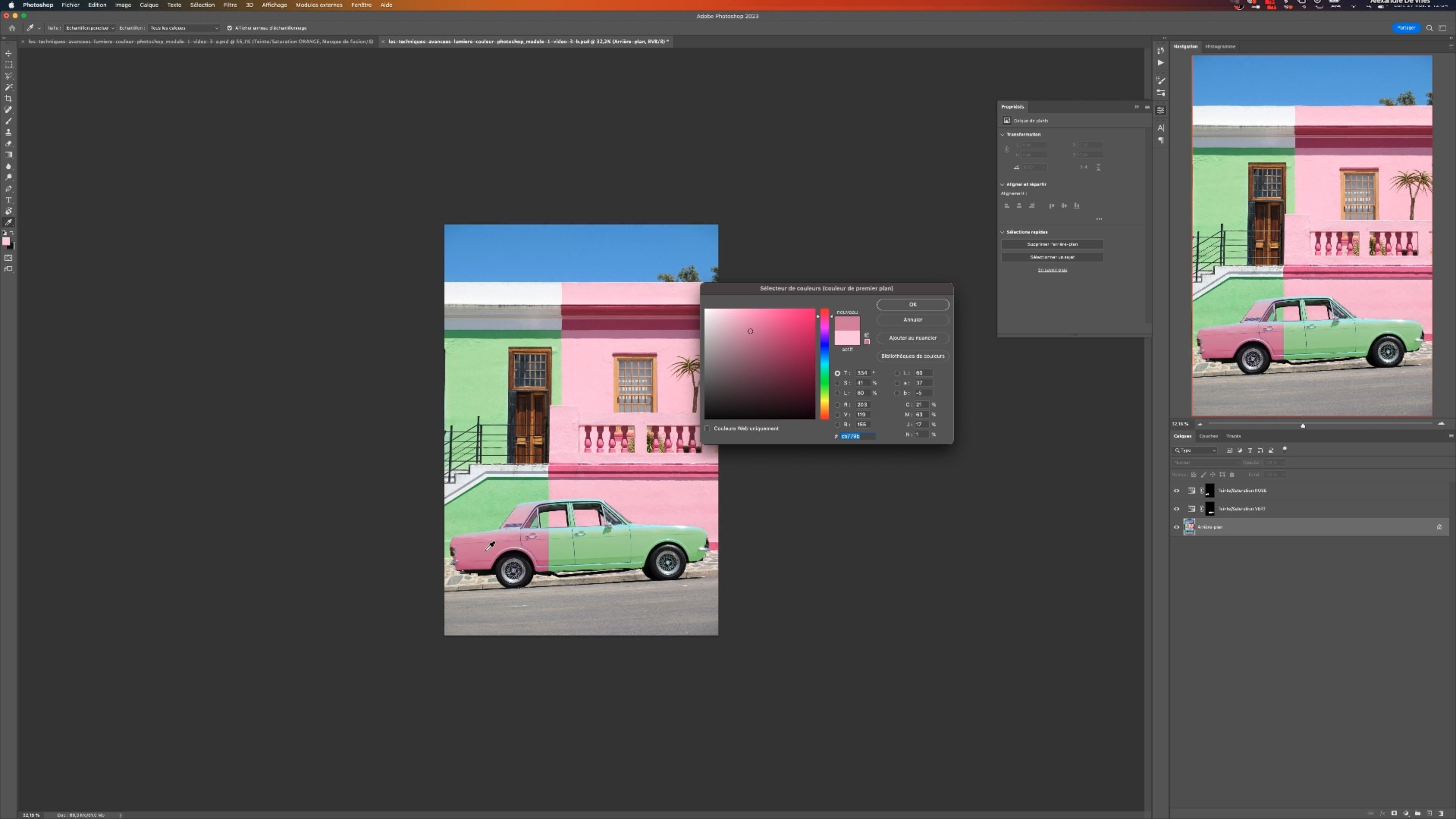The width and height of the screenshot is (1456, 819).
Task: Select the Crop tool
Action: click(8, 98)
